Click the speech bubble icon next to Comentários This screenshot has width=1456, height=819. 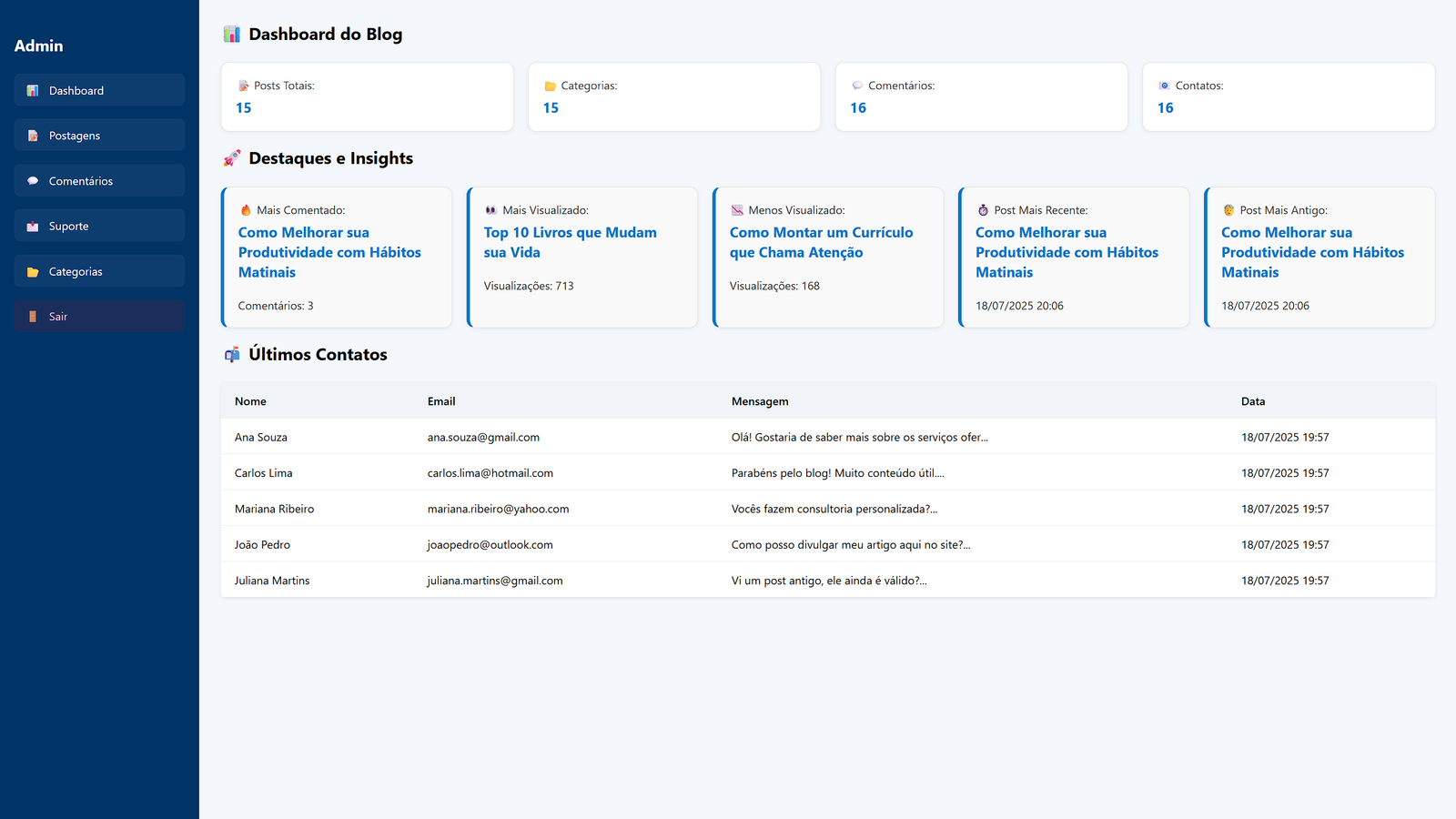(x=34, y=180)
